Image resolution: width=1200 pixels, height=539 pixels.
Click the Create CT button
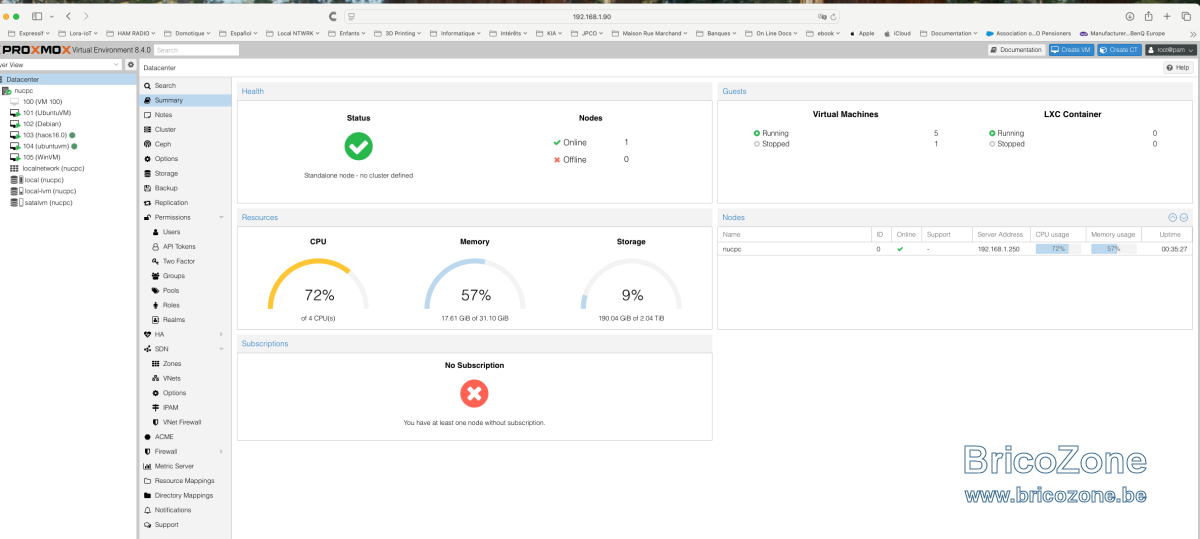point(1119,49)
